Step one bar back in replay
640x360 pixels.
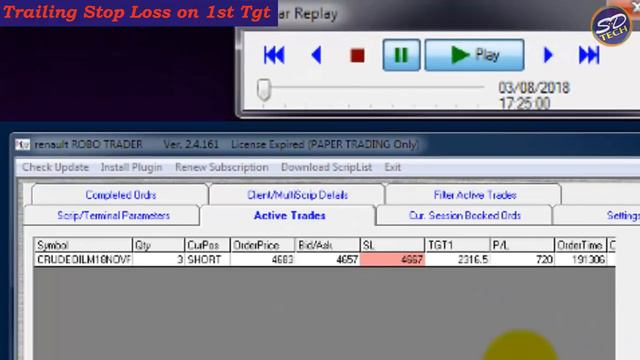point(316,55)
